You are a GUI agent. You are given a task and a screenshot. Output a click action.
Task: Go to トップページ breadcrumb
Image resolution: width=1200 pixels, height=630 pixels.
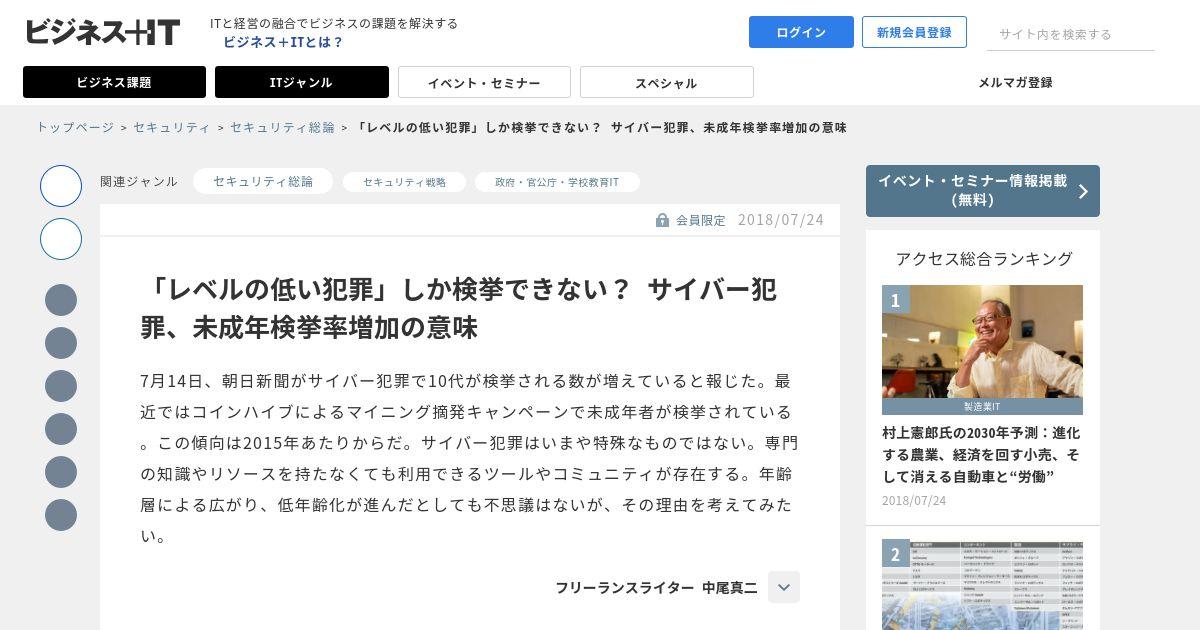pyautogui.click(x=75, y=127)
